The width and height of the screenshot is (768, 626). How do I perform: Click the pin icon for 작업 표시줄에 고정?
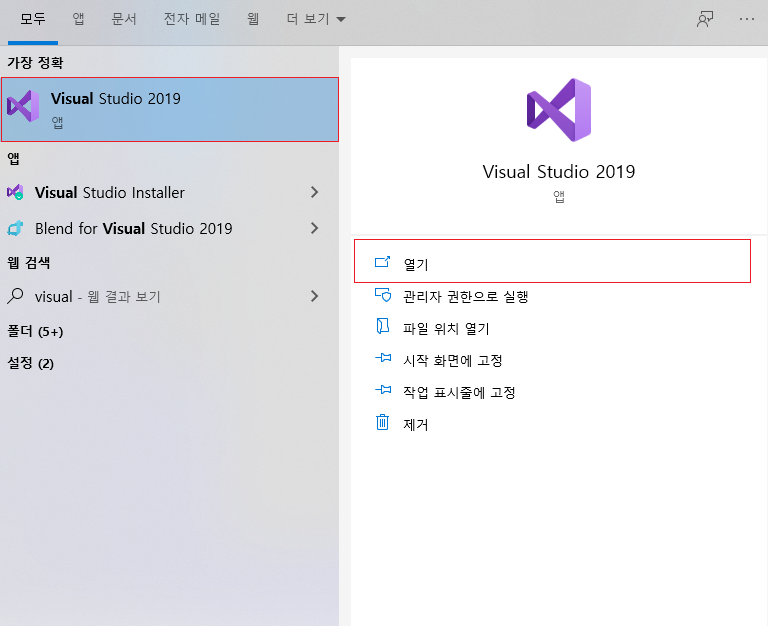383,390
